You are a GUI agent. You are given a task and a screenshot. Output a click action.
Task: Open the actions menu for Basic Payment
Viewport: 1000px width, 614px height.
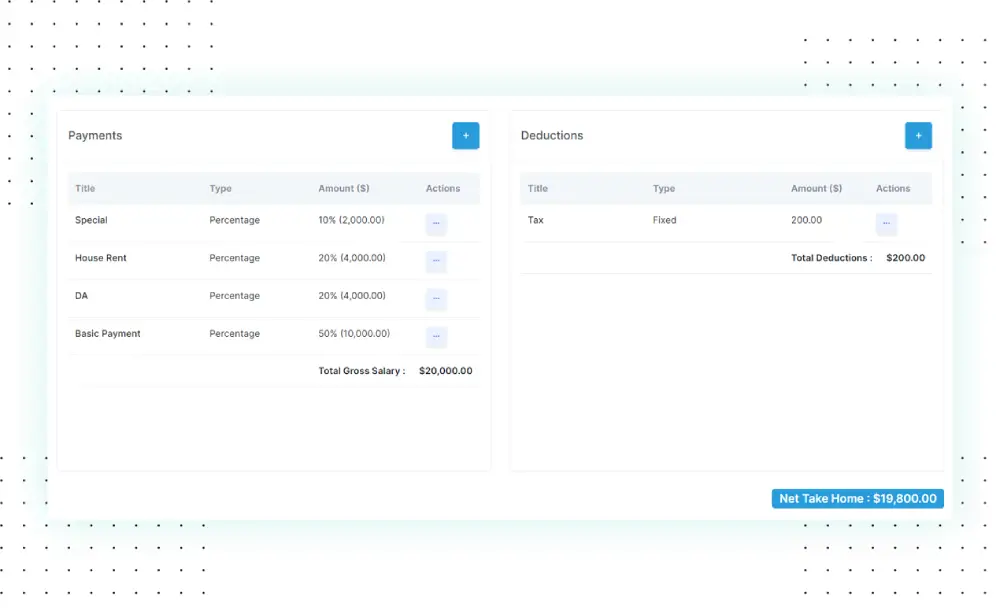[x=435, y=336]
